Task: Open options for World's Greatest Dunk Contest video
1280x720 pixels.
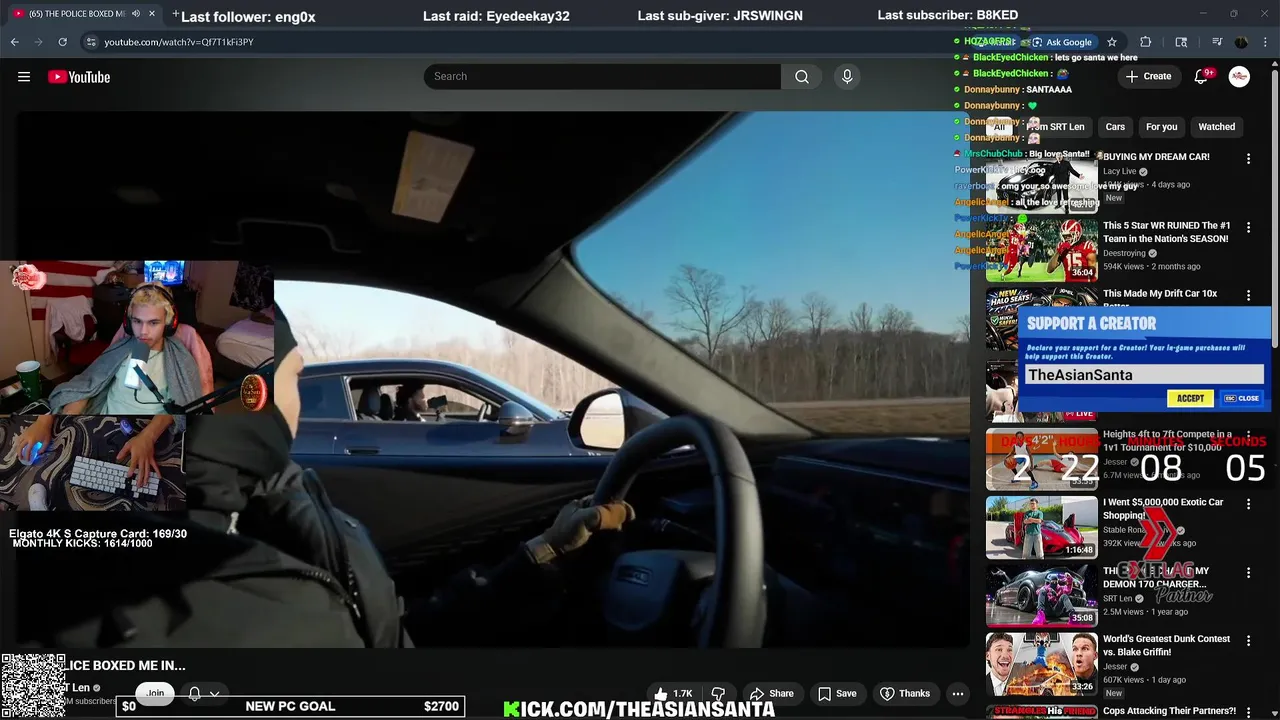Action: [1248, 641]
